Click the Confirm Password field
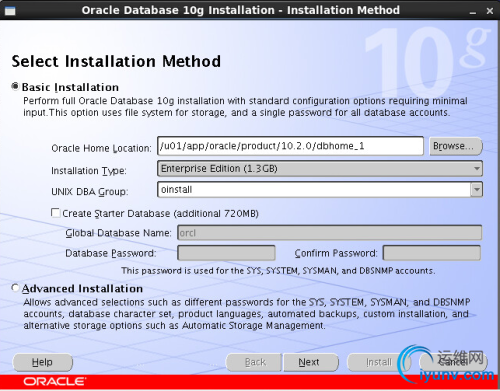The image size is (500, 391). (432, 253)
